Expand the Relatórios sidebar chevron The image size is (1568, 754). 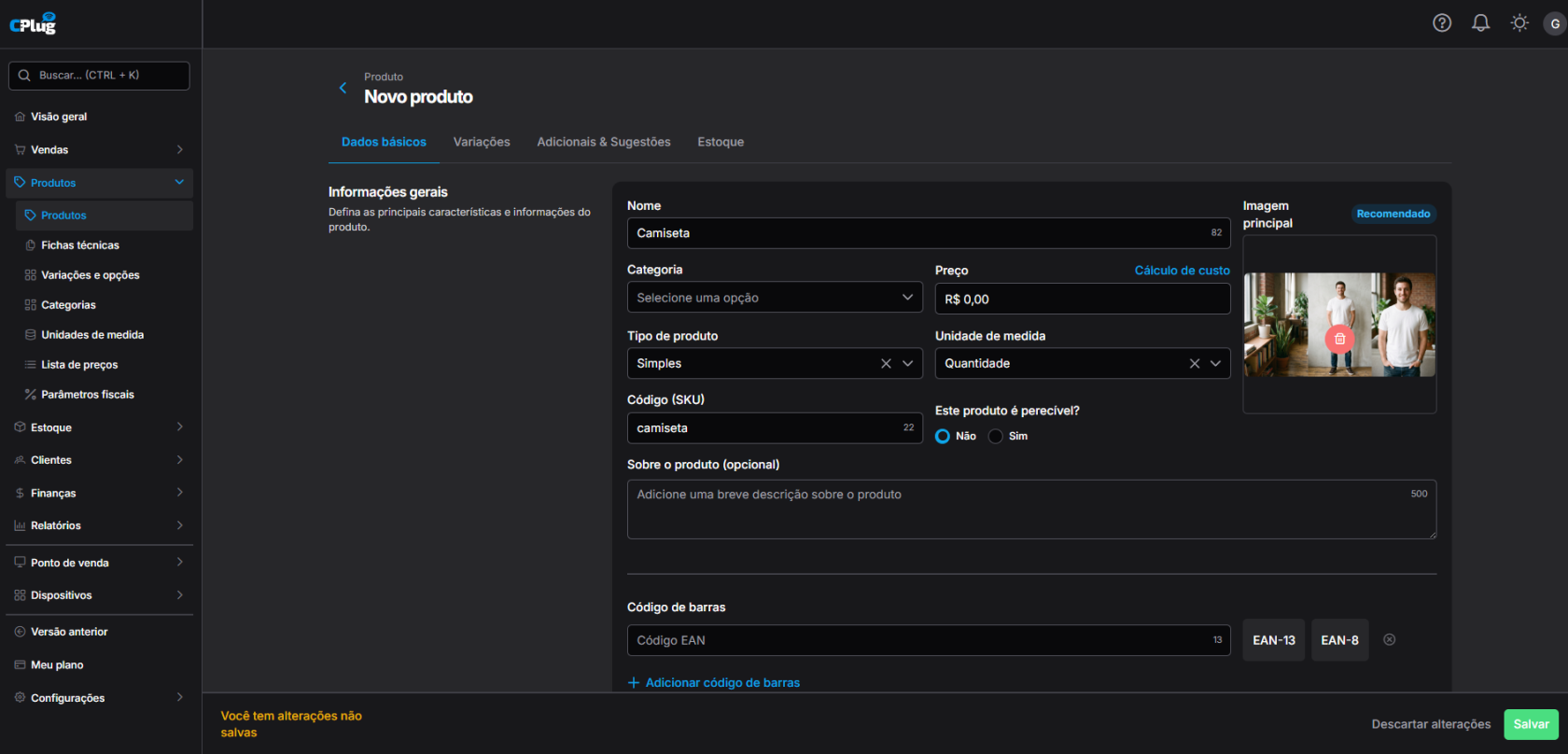click(179, 525)
